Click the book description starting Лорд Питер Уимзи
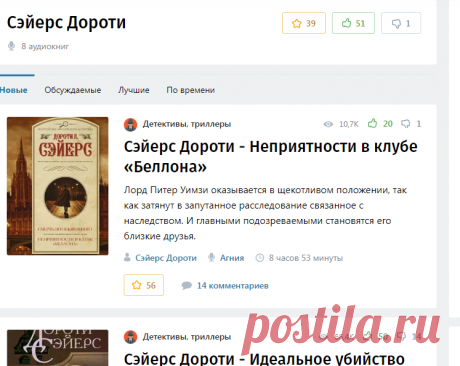The image size is (460, 366). point(265,213)
